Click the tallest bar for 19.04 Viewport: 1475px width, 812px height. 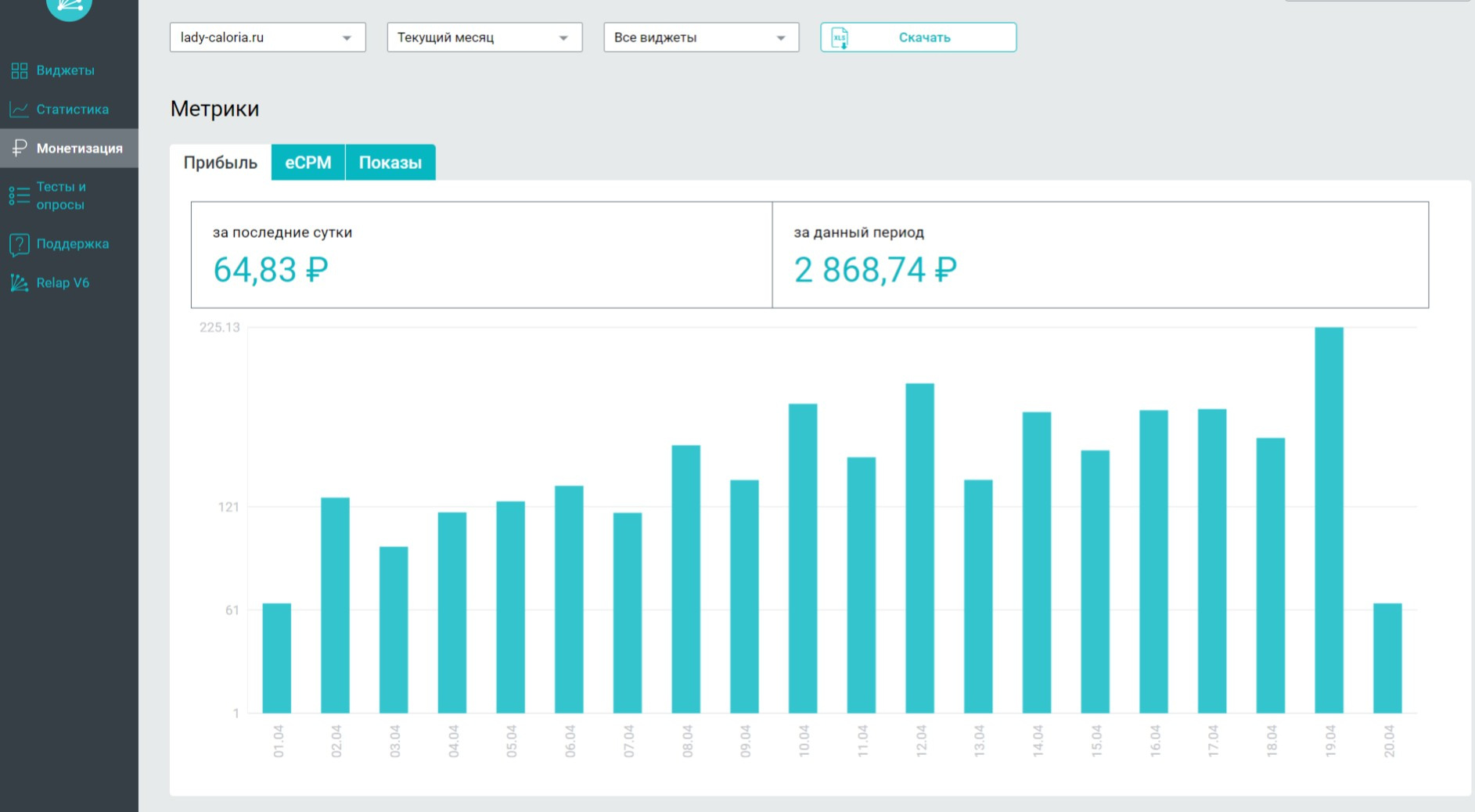pos(1329,520)
